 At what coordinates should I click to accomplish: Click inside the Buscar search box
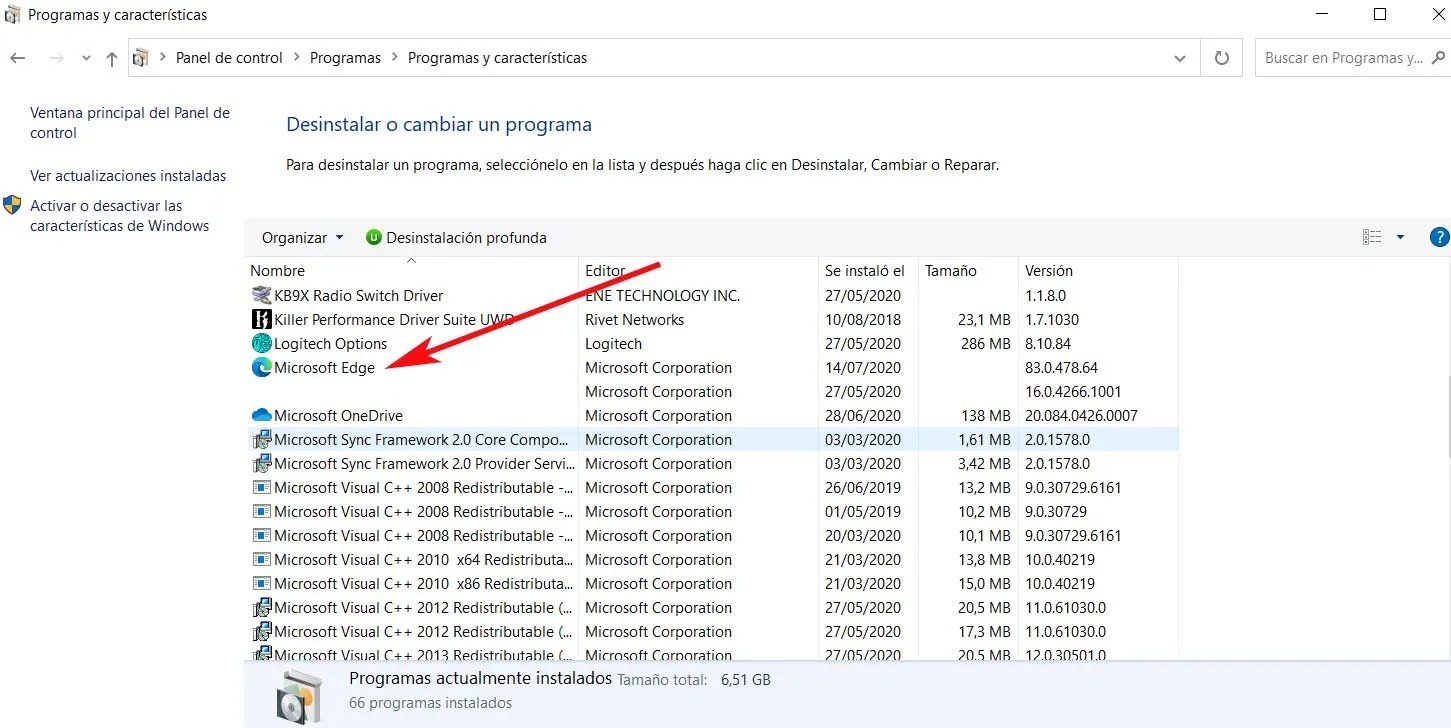tap(1345, 57)
